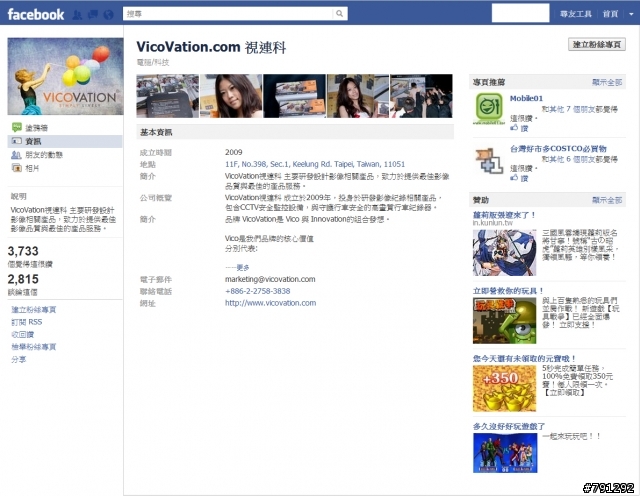The width and height of the screenshot is (640, 496).
Task: Click the Keelung Rd. Taipei address link
Action: click(315, 164)
